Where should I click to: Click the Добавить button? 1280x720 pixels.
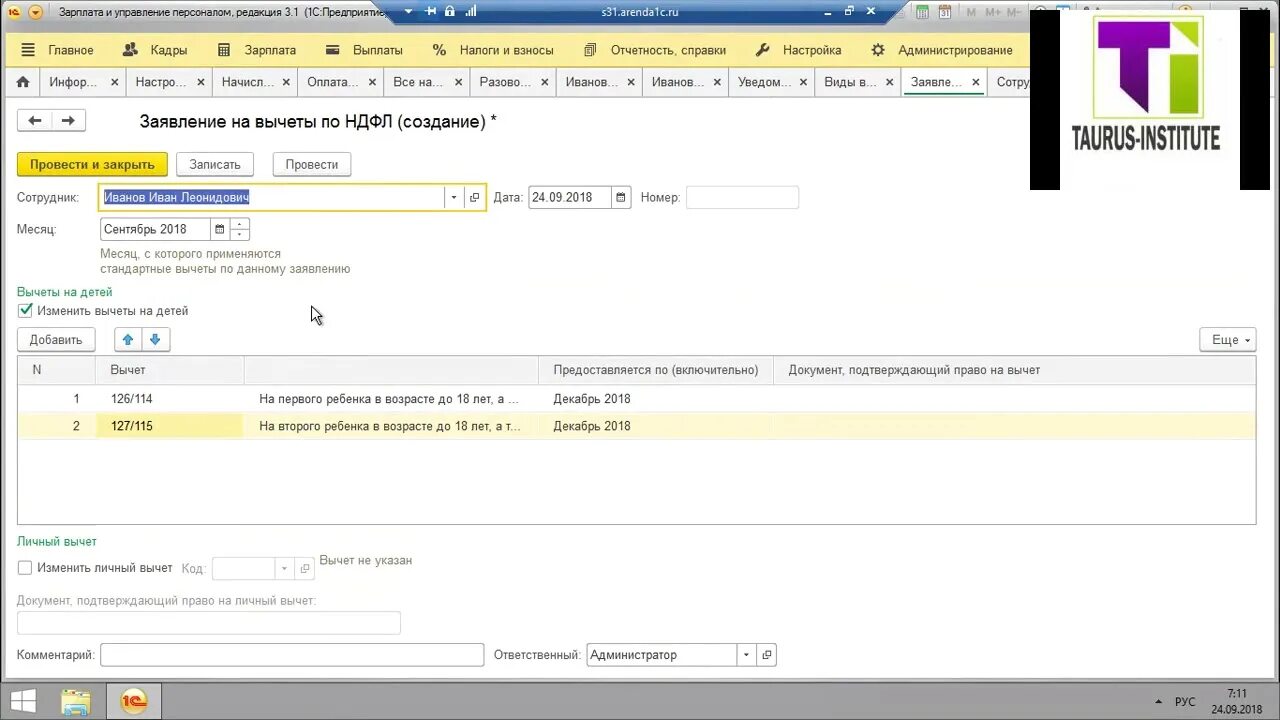pos(56,340)
